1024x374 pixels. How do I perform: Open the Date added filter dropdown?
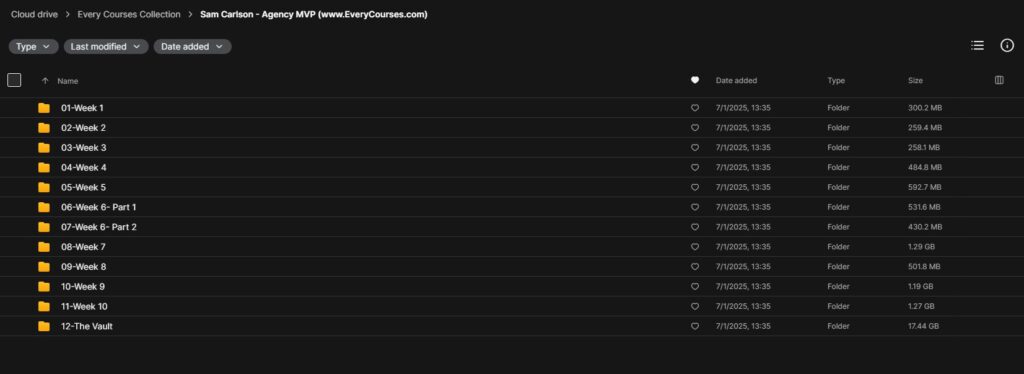tap(192, 46)
